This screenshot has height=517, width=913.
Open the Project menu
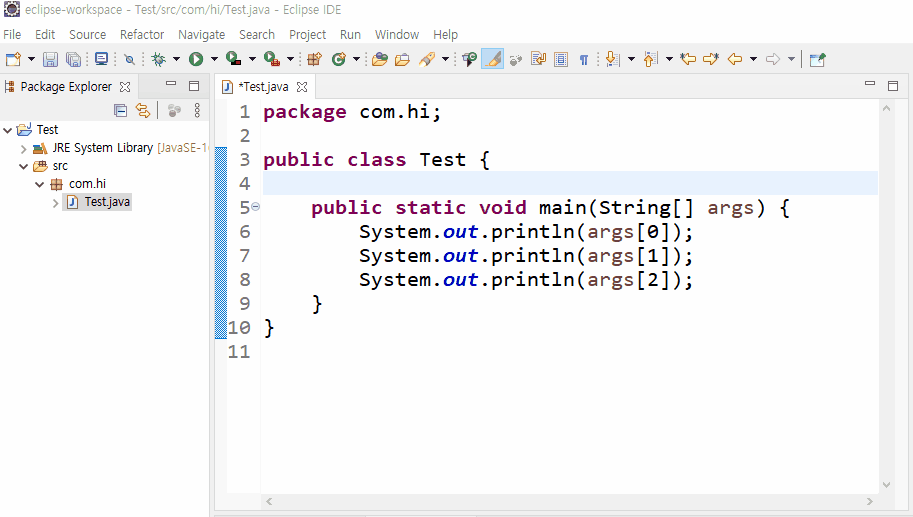point(307,35)
